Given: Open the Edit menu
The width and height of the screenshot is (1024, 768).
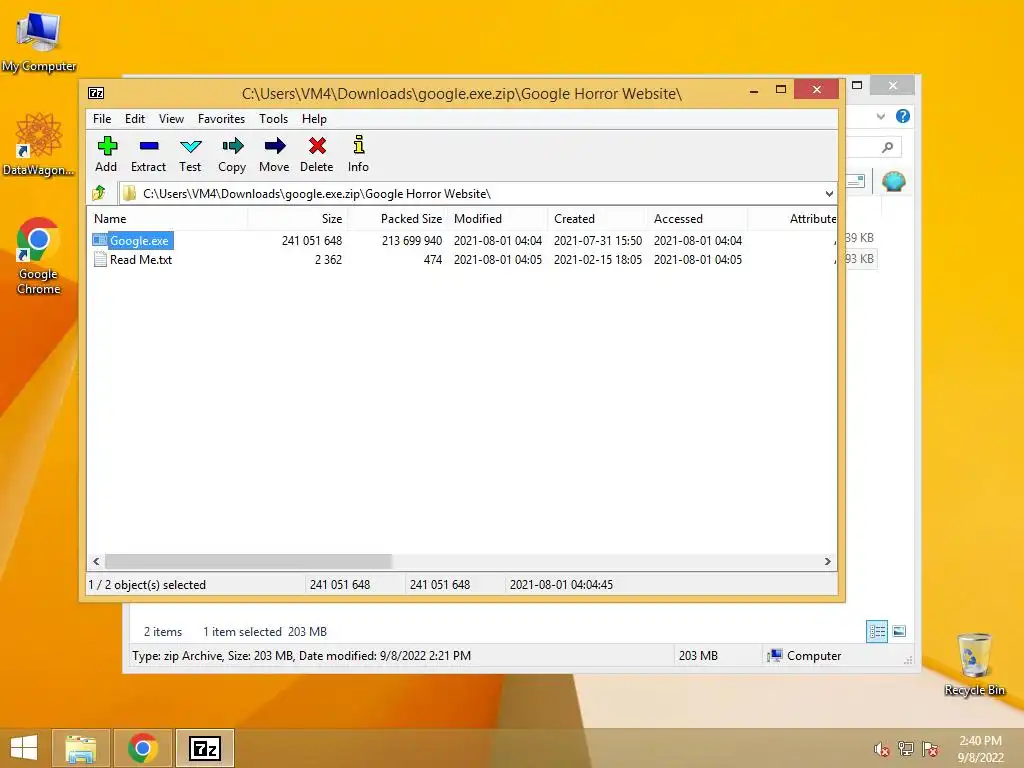Looking at the screenshot, I should [x=135, y=119].
